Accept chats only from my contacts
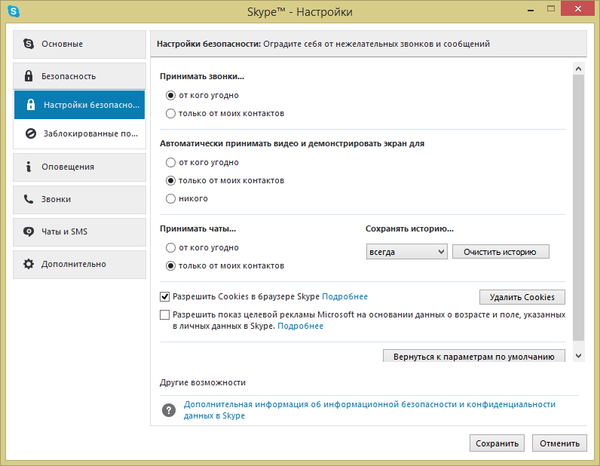This screenshot has width=600, height=466. [x=171, y=266]
